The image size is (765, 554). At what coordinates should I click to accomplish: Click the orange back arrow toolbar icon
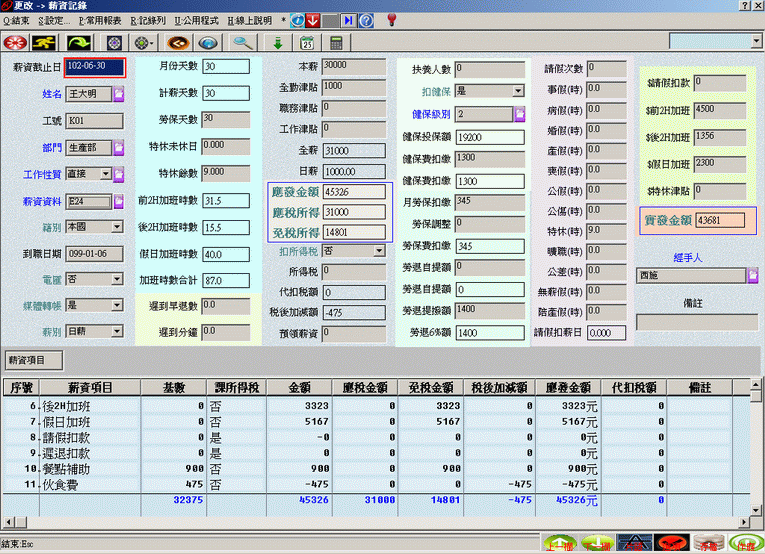click(x=178, y=43)
